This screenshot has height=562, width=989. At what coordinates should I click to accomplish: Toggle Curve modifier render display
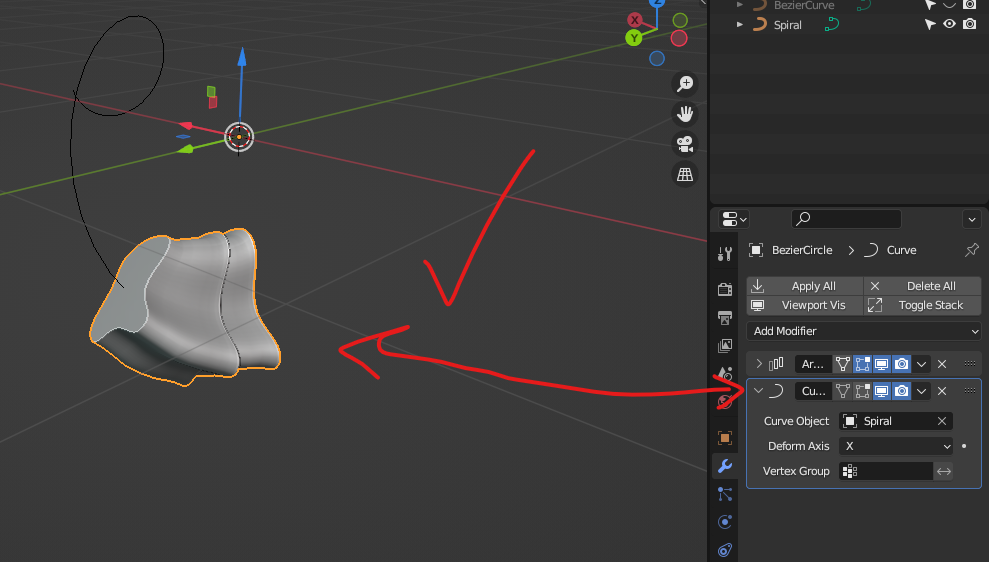point(901,391)
